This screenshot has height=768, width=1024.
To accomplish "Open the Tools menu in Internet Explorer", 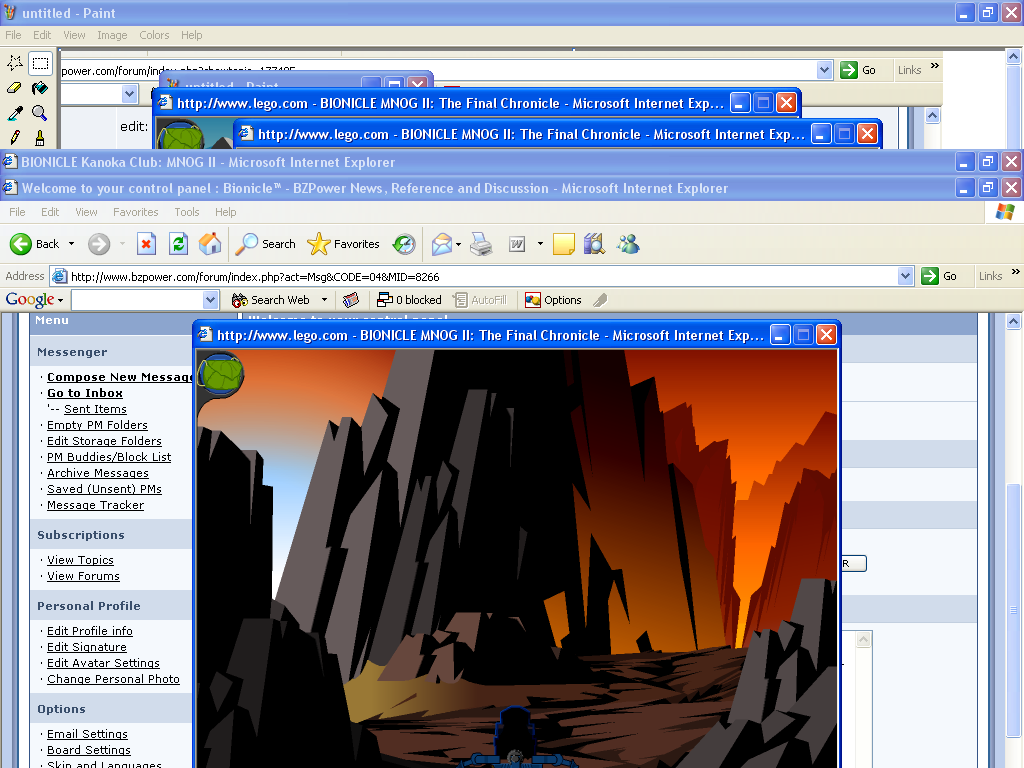I will [x=187, y=212].
